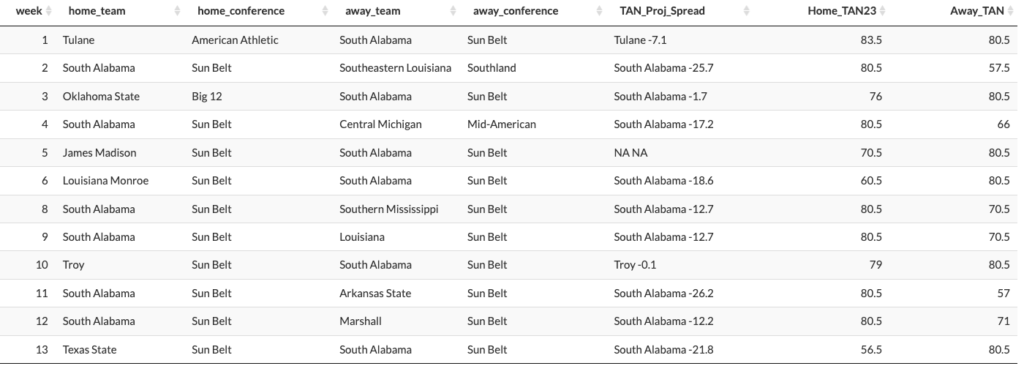
Task: Toggle sort icon next to home_conference
Action: [x=325, y=11]
